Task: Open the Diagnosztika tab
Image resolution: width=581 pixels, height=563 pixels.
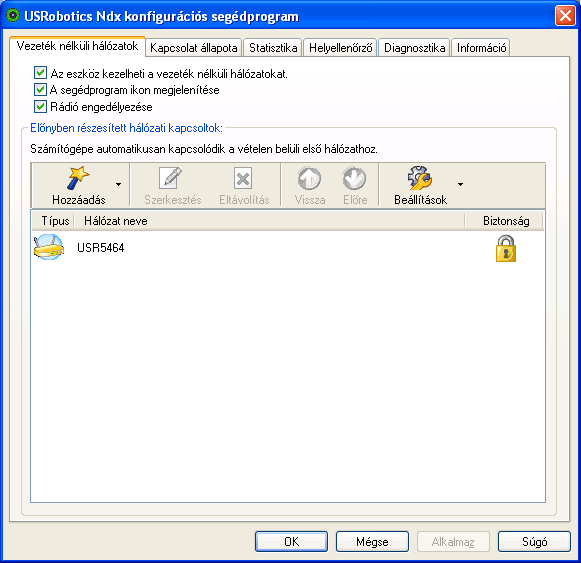Action: [414, 48]
